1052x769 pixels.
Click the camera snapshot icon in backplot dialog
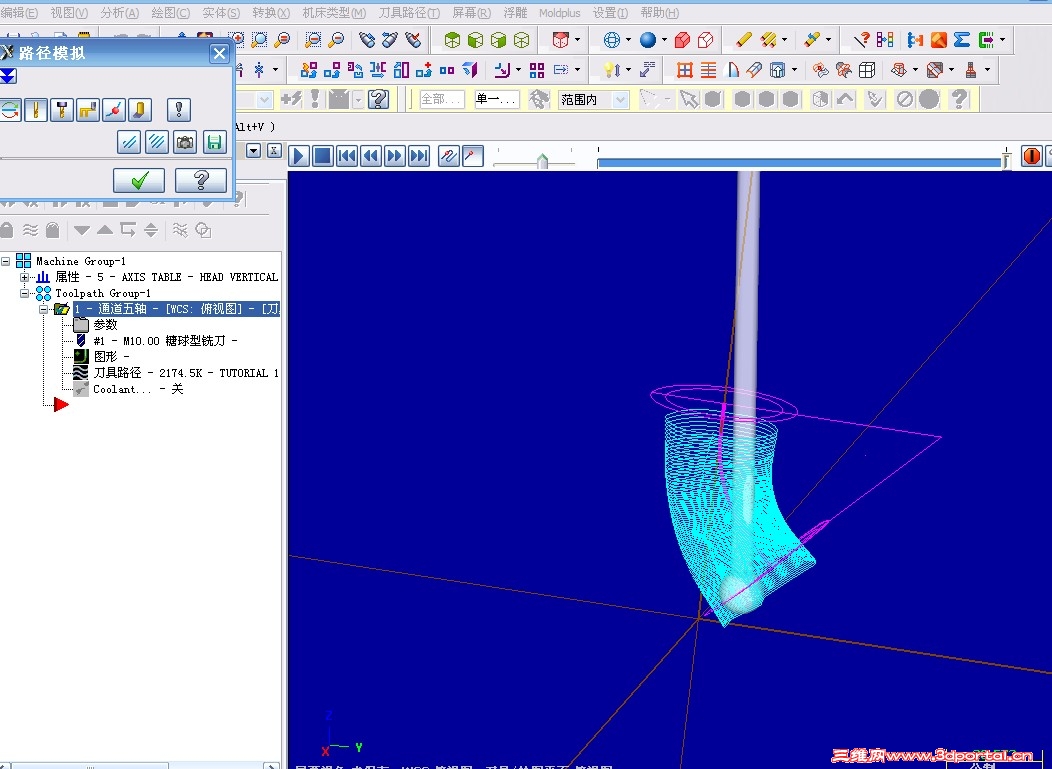click(185, 142)
